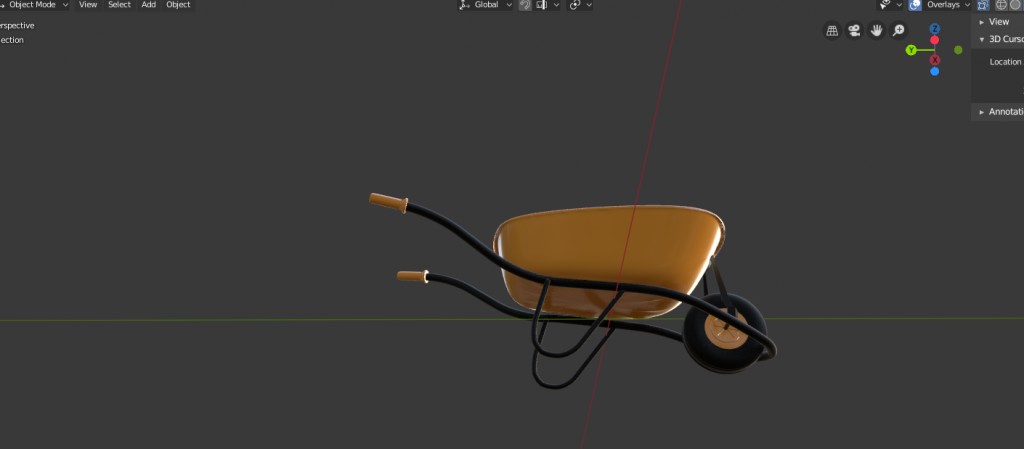Click the red X axis on gizmo
Image resolution: width=1024 pixels, height=449 pixels.
pyautogui.click(x=934, y=60)
